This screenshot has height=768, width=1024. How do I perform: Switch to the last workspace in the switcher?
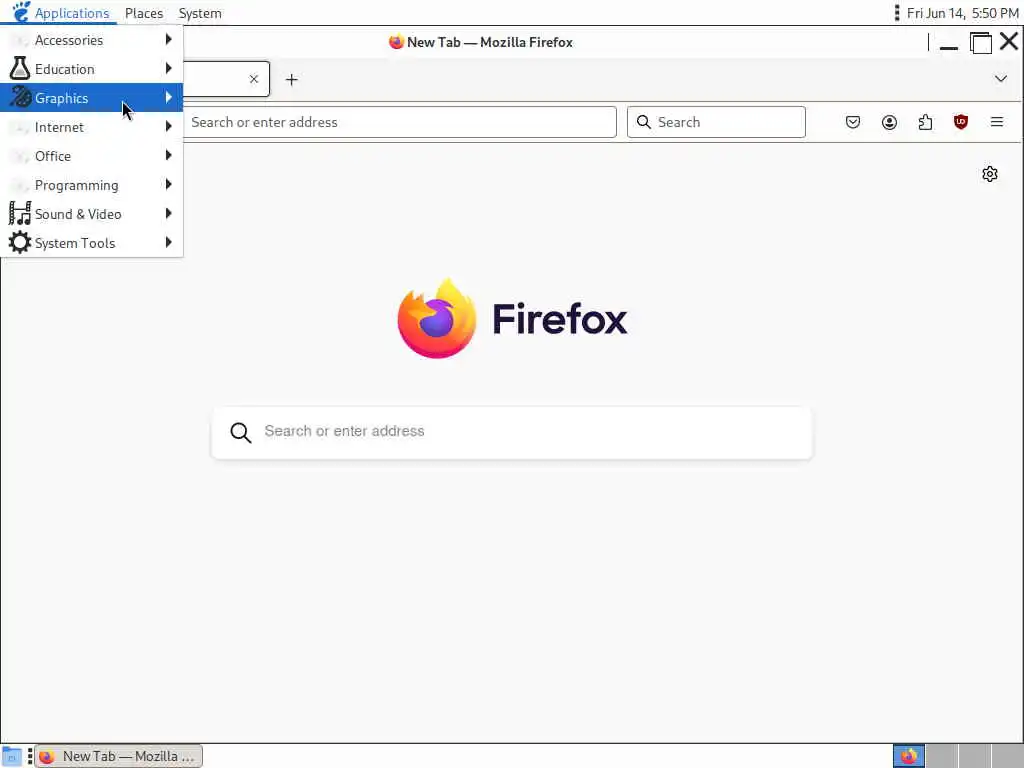point(1007,756)
